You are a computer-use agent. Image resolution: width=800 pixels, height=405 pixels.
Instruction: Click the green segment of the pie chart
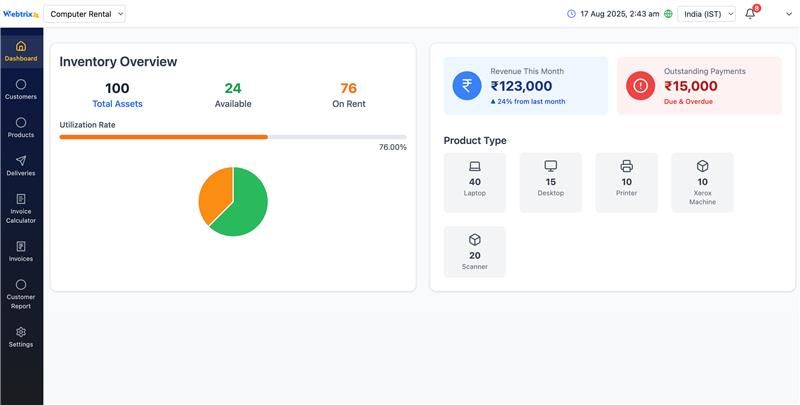pos(245,210)
